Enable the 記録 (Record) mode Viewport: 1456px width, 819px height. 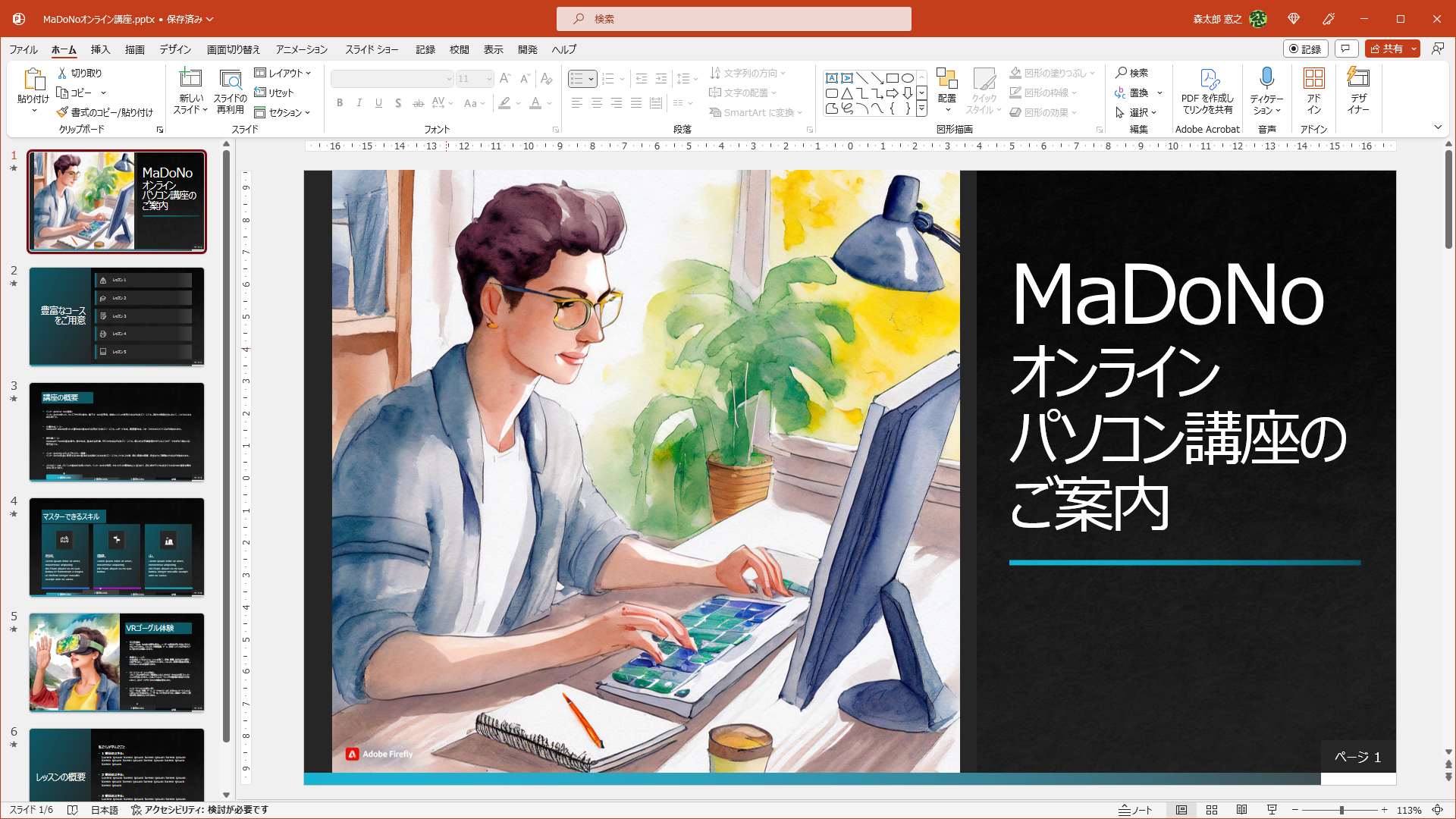point(1307,49)
